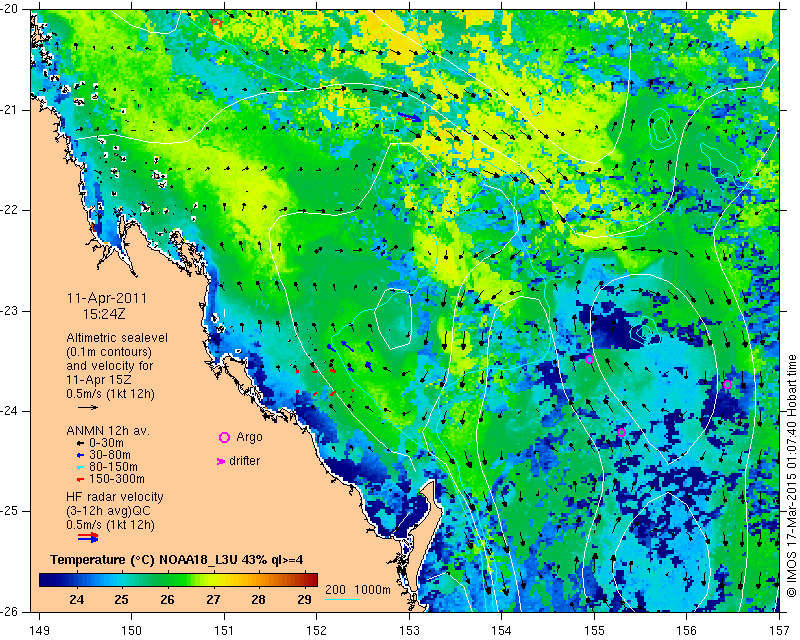
Task: Click the Argo float marker near 155.3, -24.2
Action: pos(621,432)
